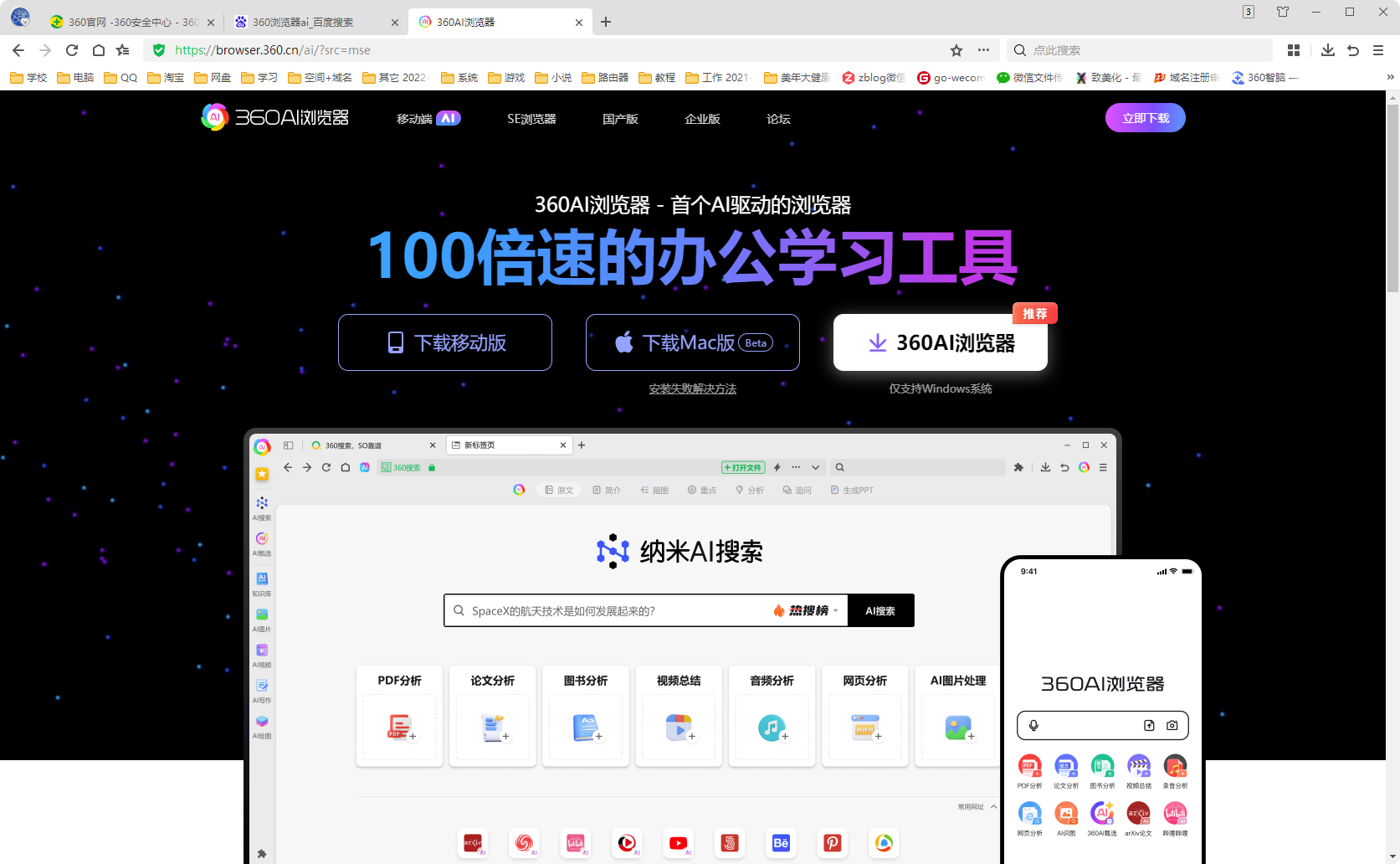Open the downloads manager icon

coord(1328,50)
